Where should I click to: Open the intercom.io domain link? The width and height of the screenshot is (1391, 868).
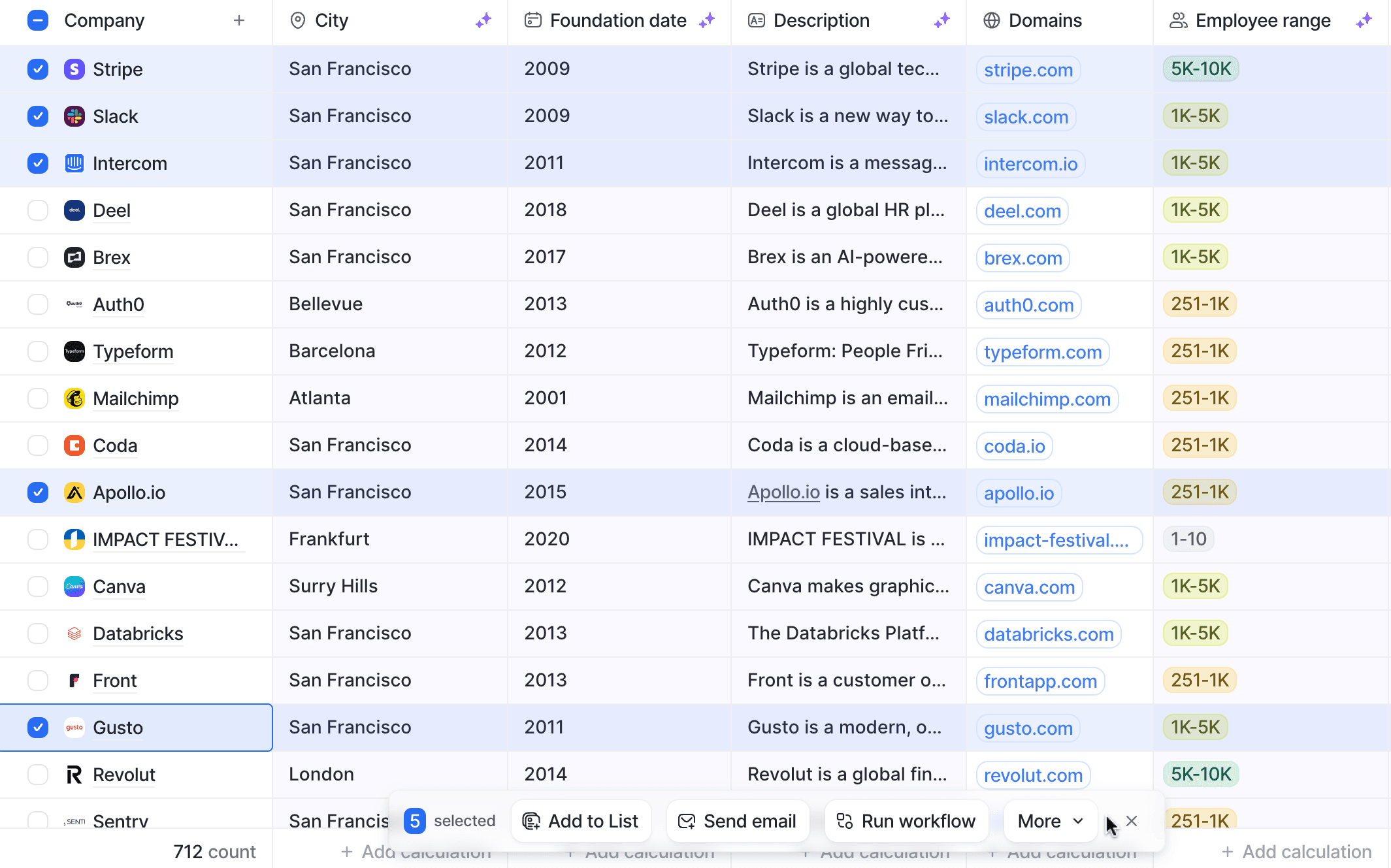click(x=1031, y=164)
